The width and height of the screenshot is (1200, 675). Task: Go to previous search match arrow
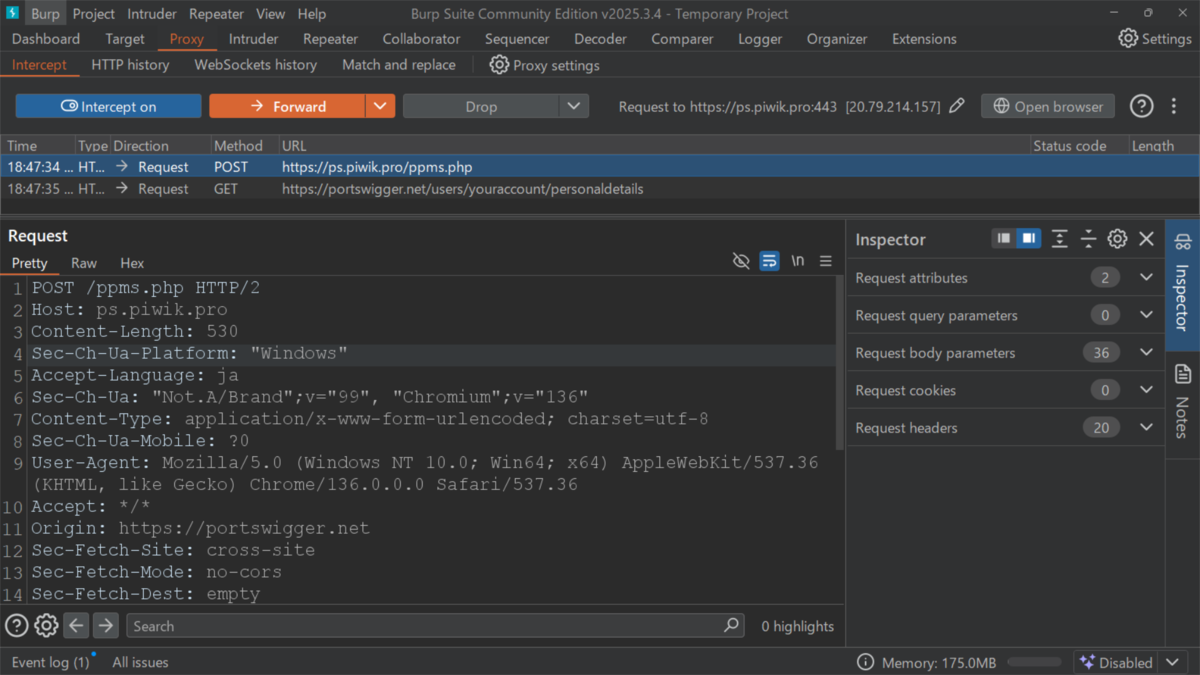coord(76,626)
